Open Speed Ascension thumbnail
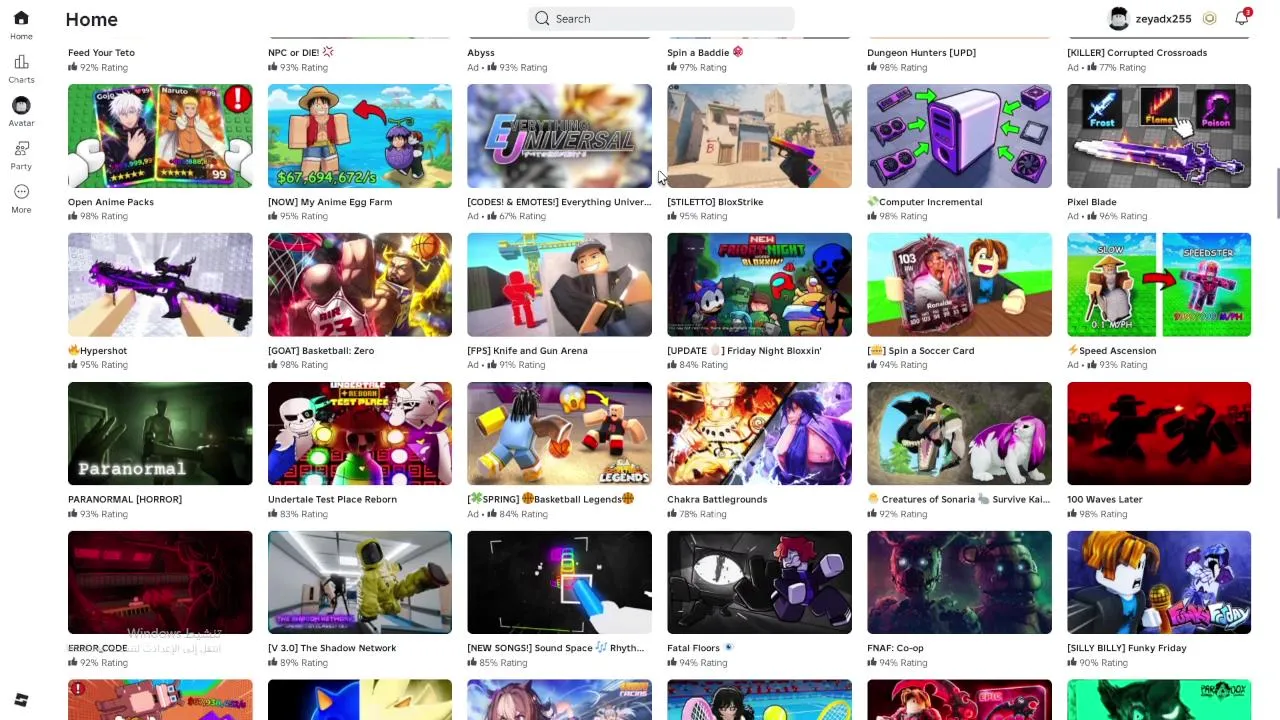 pyautogui.click(x=1159, y=285)
